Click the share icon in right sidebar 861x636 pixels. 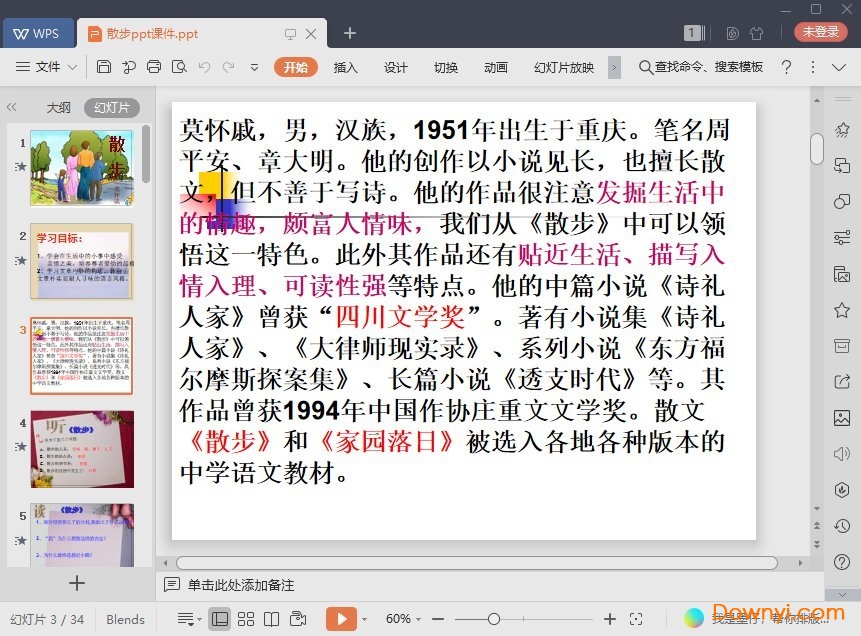coord(842,381)
